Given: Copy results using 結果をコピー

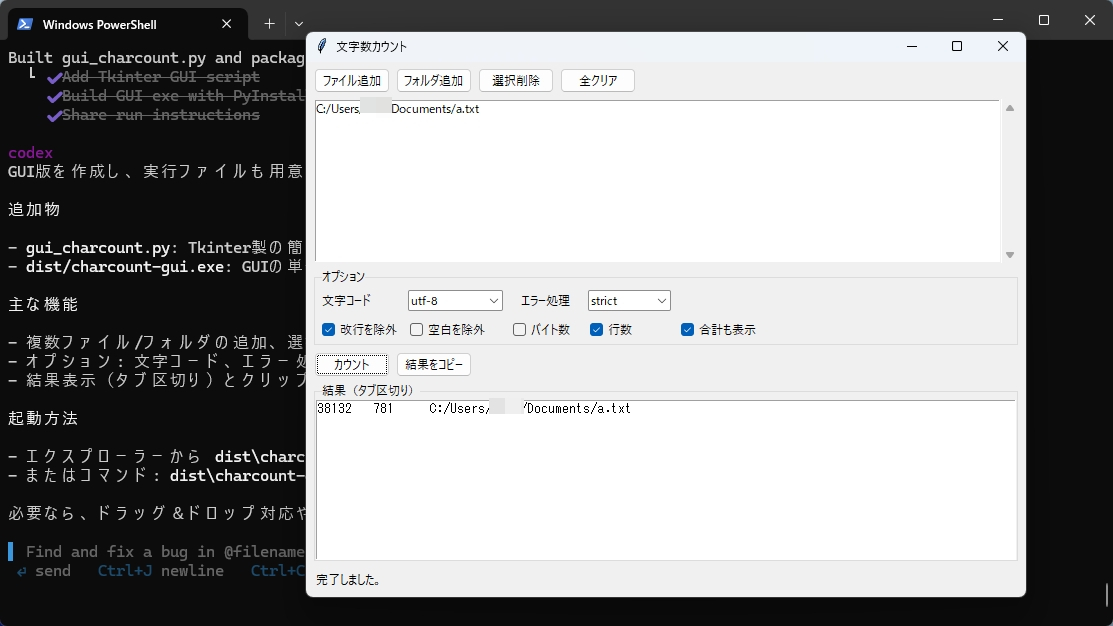Looking at the screenshot, I should 433,364.
